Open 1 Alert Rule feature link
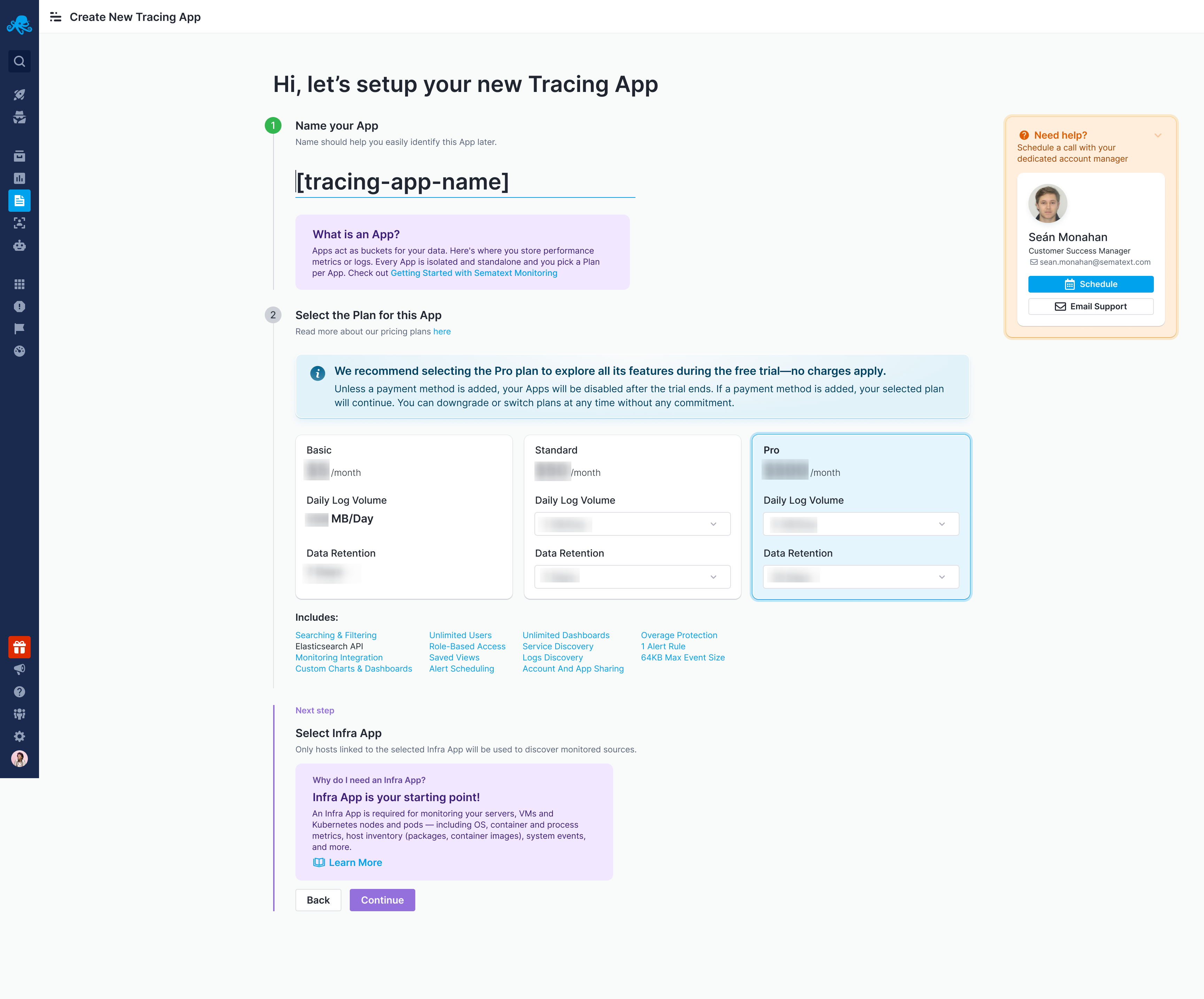 point(663,646)
